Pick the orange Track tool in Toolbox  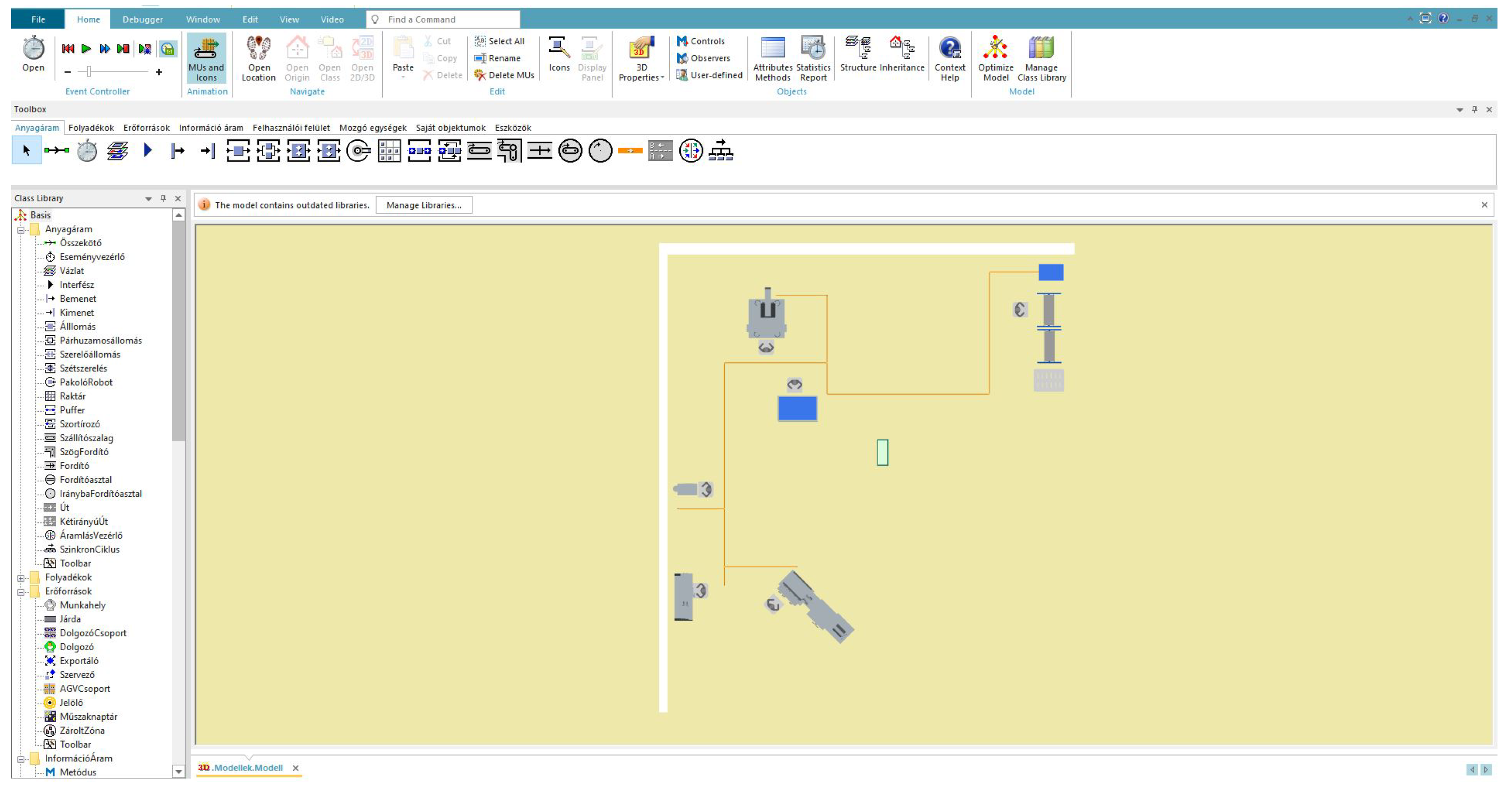click(630, 151)
